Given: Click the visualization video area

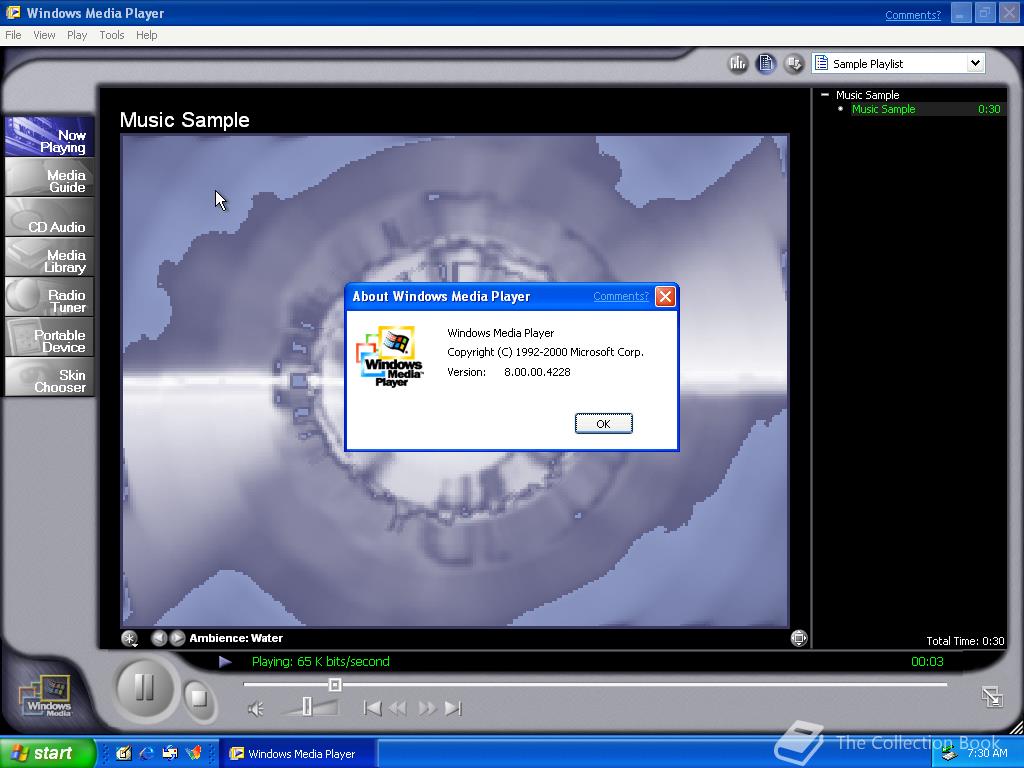Looking at the screenshot, I should [x=455, y=381].
